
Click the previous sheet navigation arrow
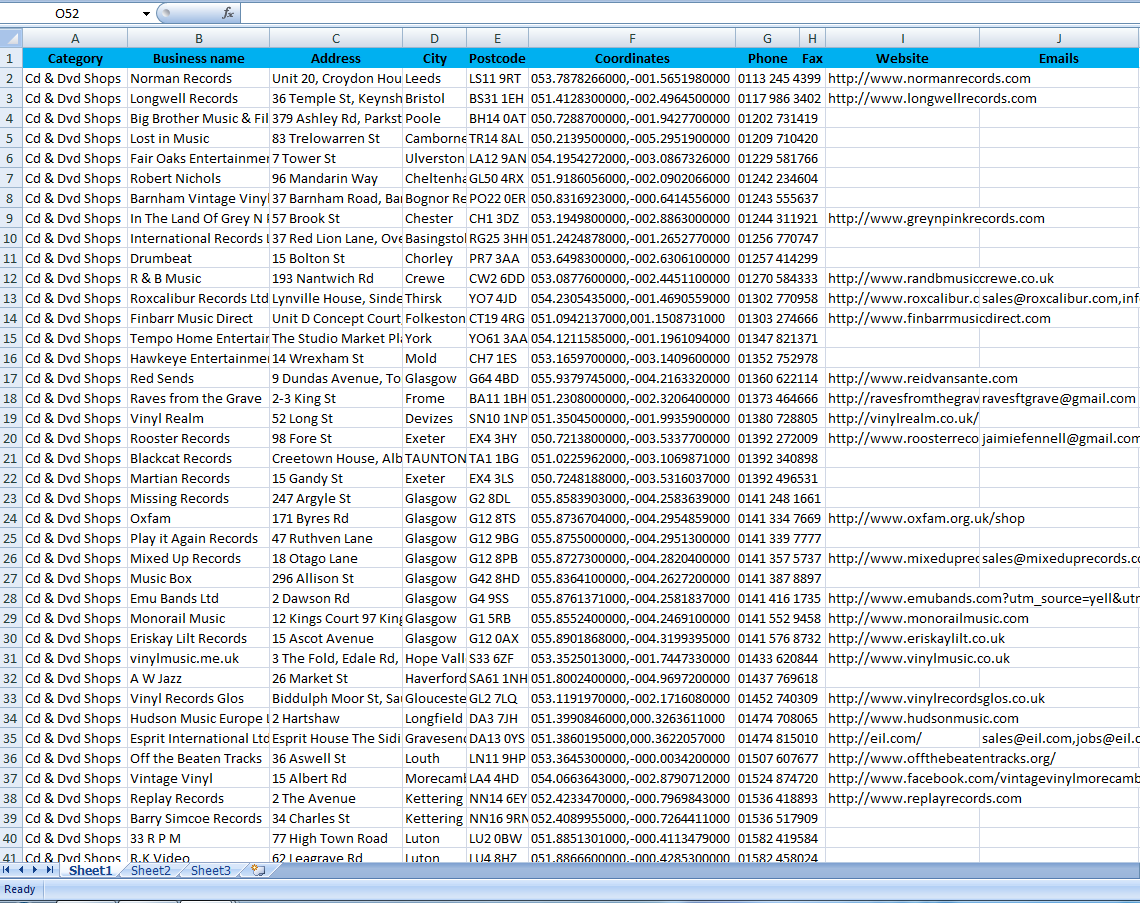21,870
